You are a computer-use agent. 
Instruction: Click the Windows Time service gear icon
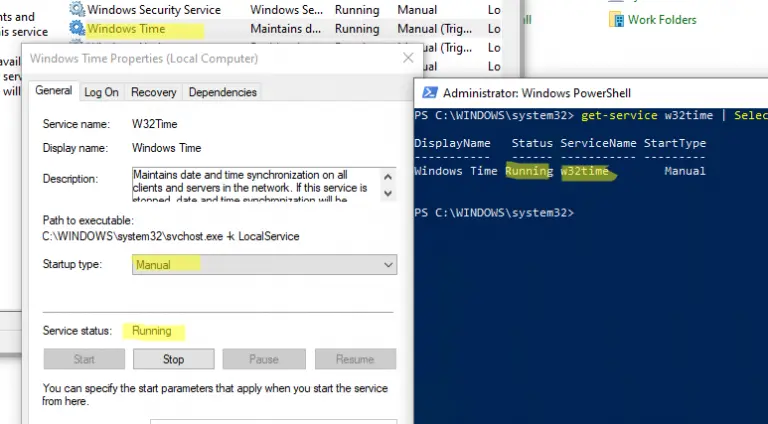(77, 28)
